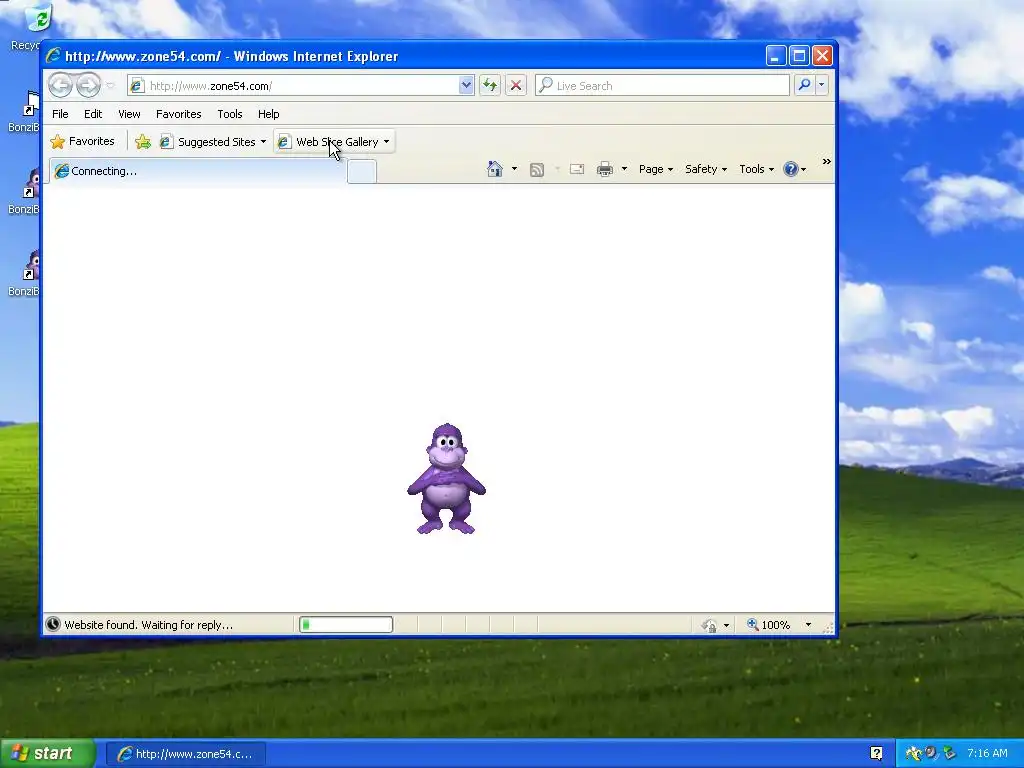Image resolution: width=1024 pixels, height=768 pixels.
Task: Expand the command bar overflow chevron
Action: [x=827, y=161]
